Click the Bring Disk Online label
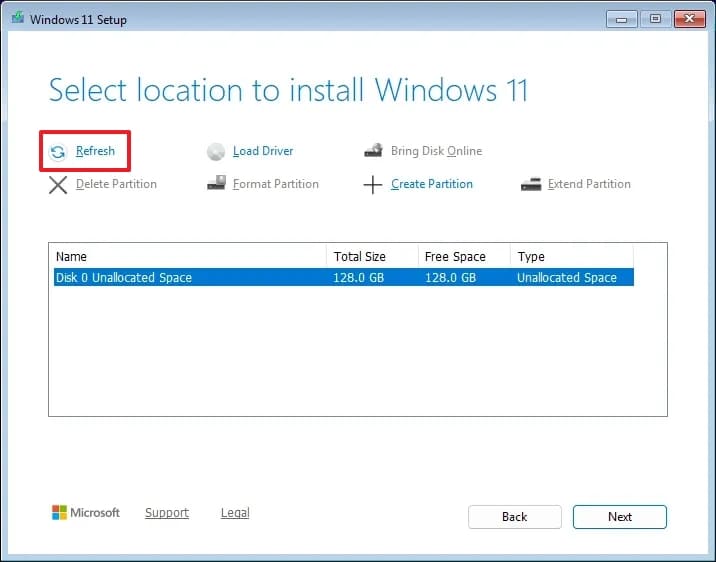 click(436, 151)
